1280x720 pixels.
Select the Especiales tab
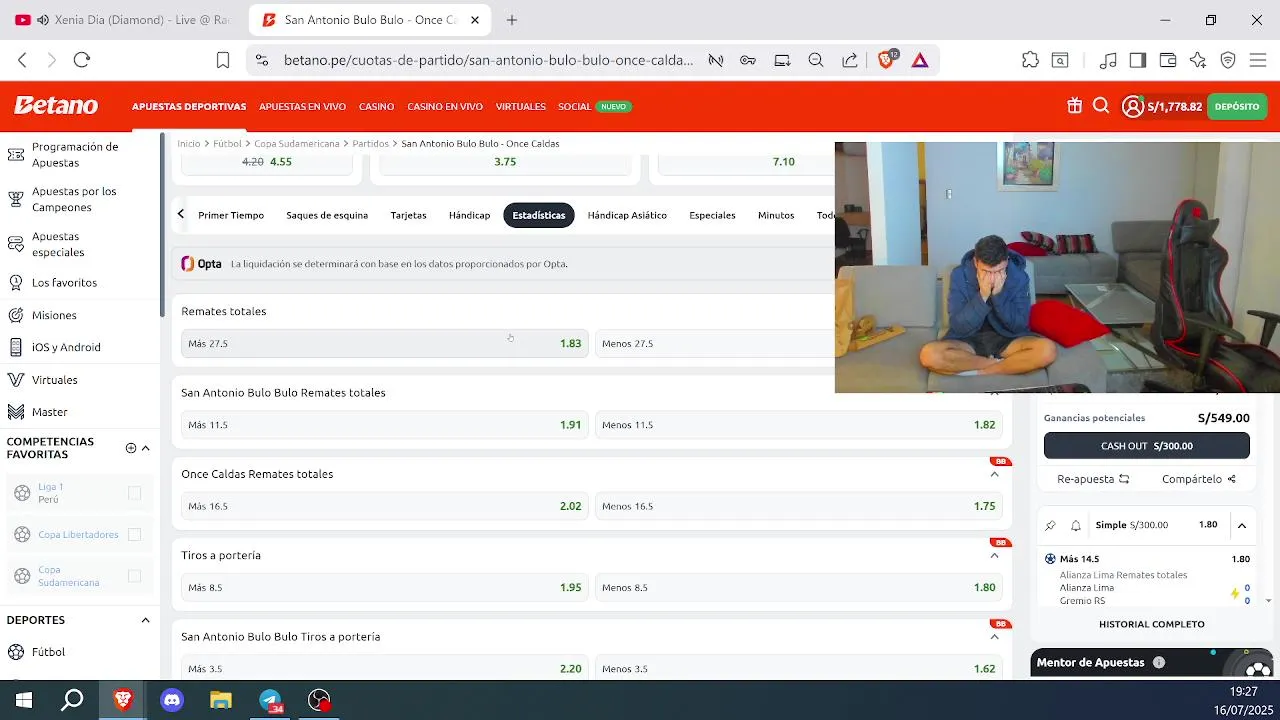tap(712, 215)
